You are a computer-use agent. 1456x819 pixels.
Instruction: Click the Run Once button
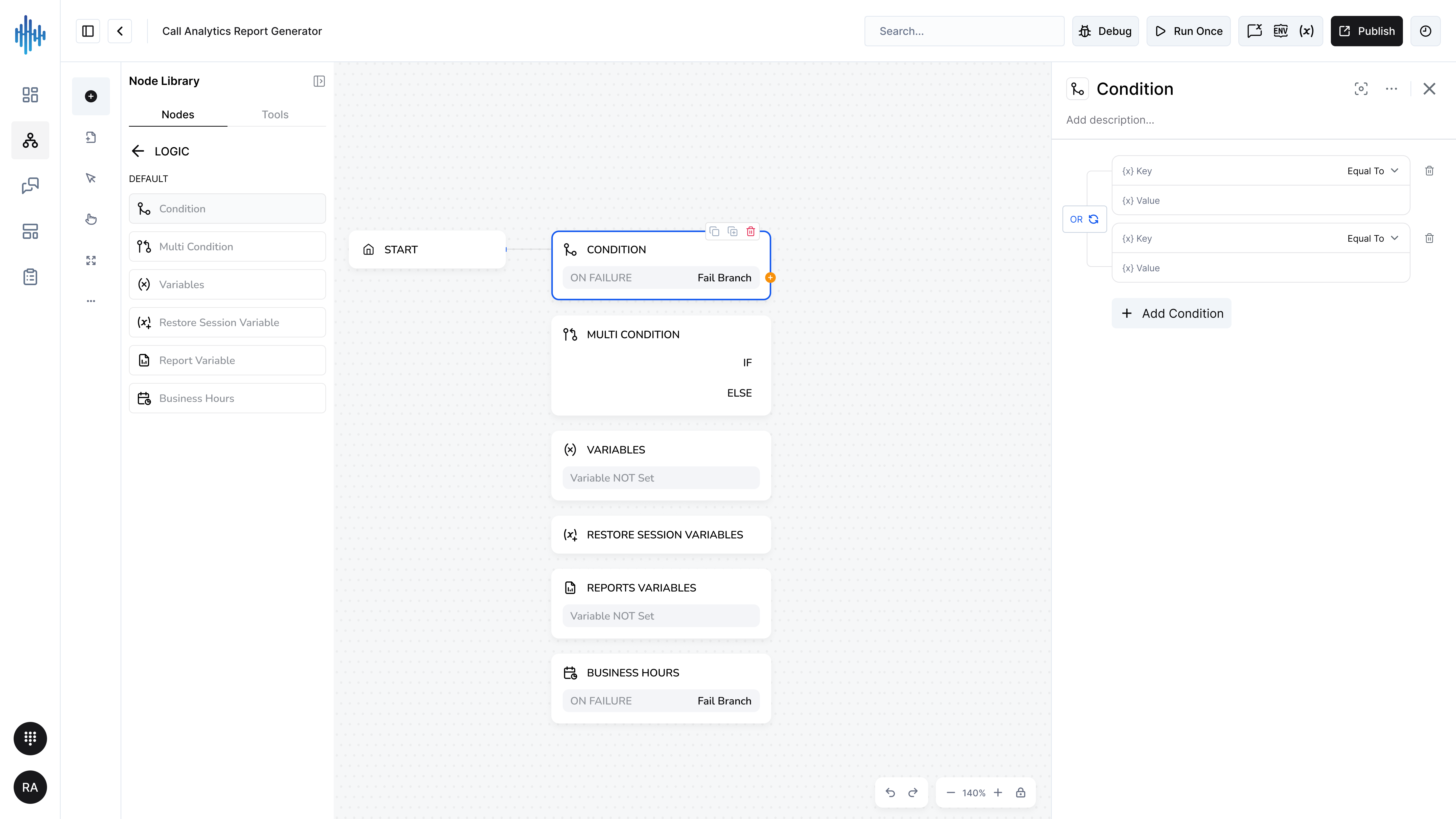tap(1189, 31)
